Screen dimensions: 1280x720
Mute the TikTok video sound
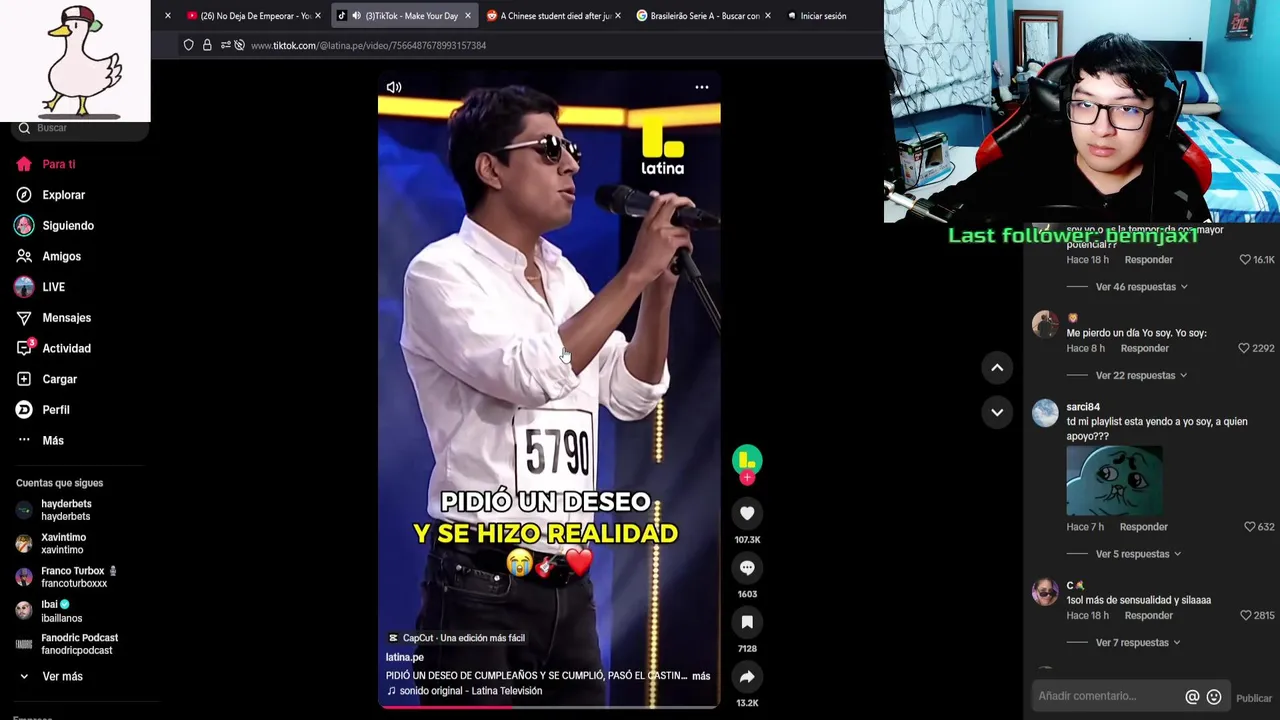(394, 87)
